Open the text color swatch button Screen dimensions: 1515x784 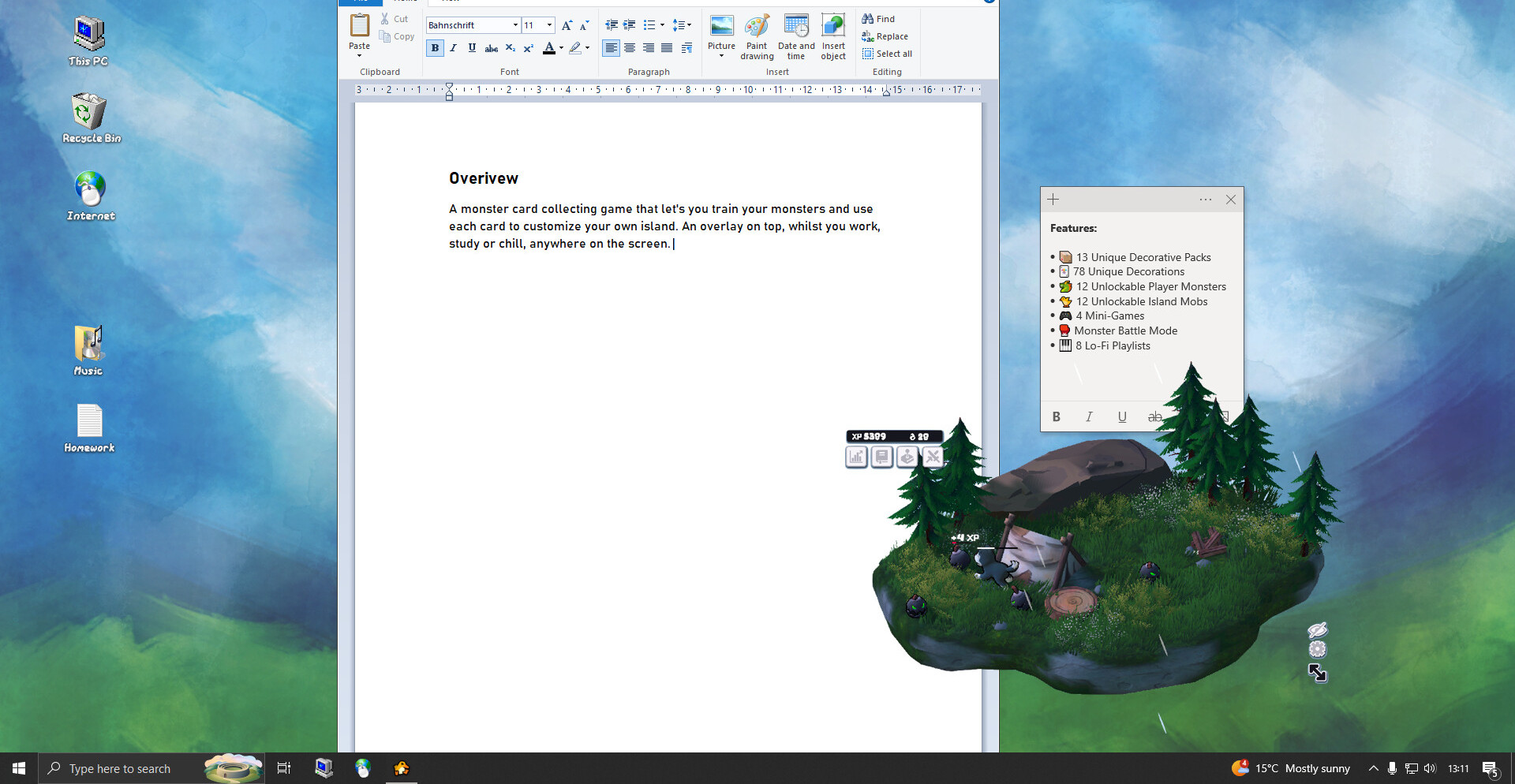[549, 48]
